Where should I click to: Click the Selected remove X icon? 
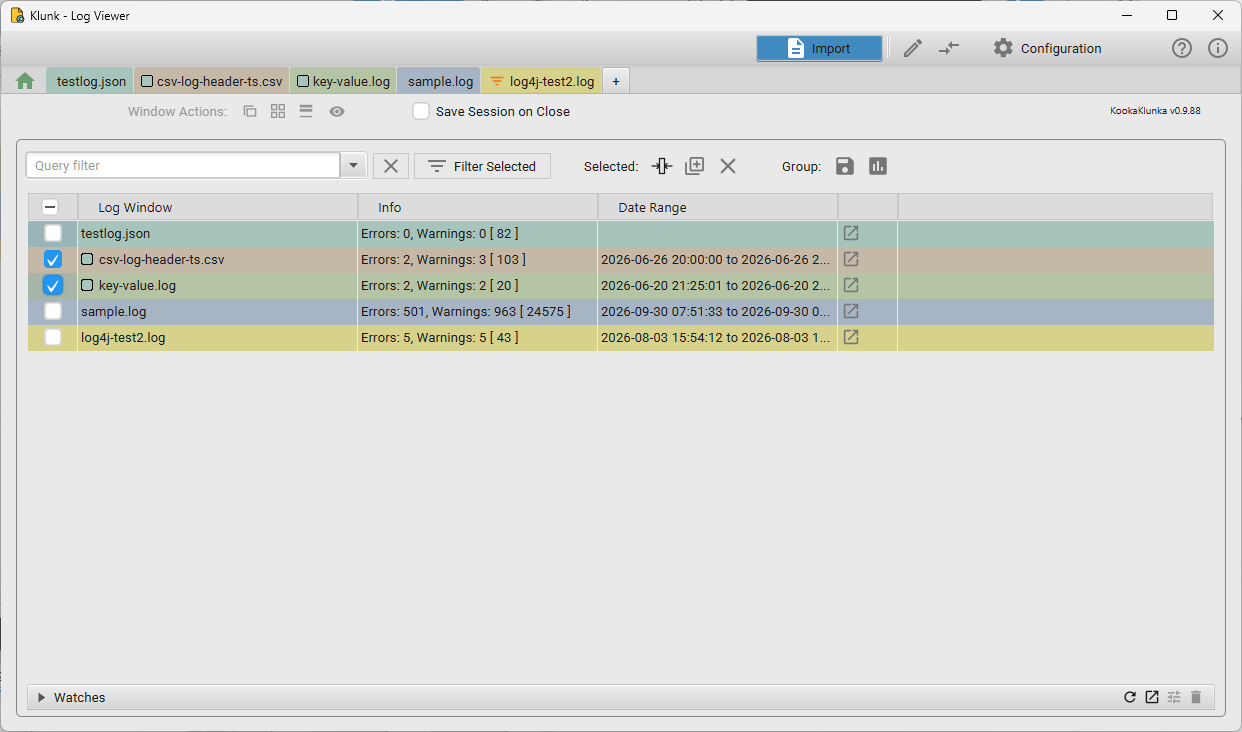[728, 166]
